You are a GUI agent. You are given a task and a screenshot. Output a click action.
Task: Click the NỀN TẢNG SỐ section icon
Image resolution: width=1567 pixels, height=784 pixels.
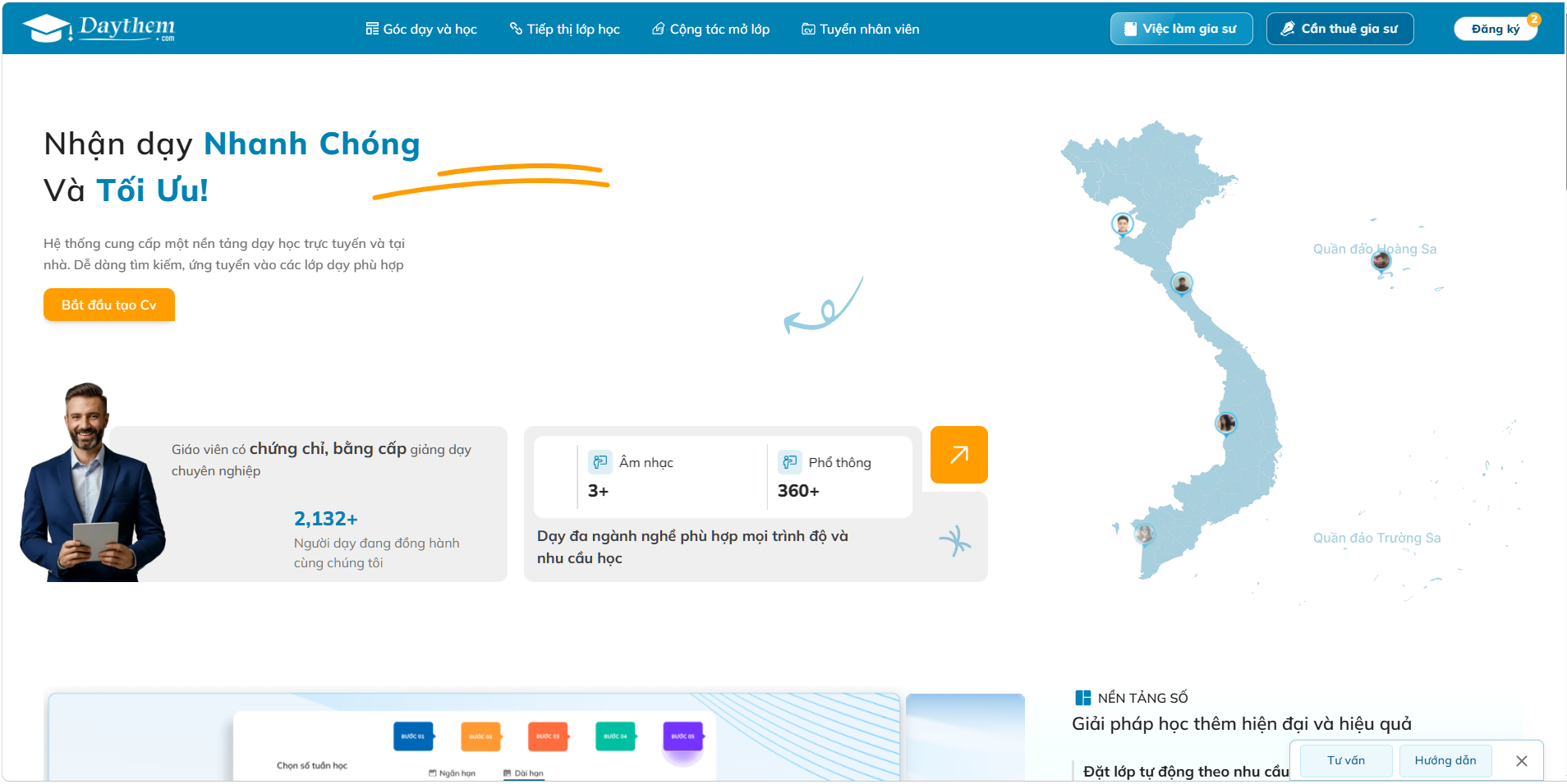(x=1083, y=698)
